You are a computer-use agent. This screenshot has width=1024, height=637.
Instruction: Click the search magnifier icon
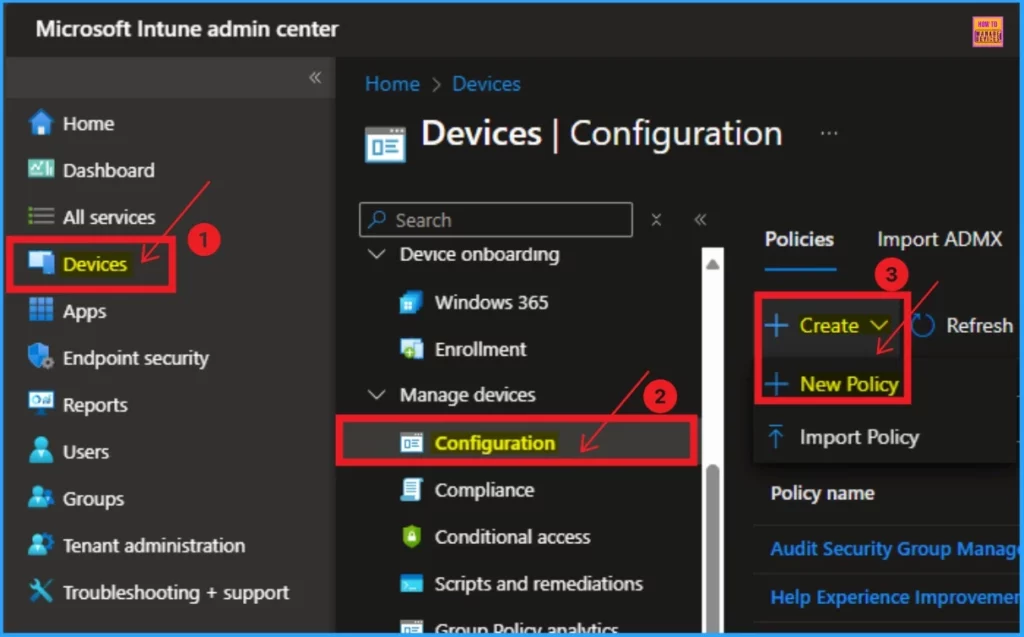click(376, 219)
